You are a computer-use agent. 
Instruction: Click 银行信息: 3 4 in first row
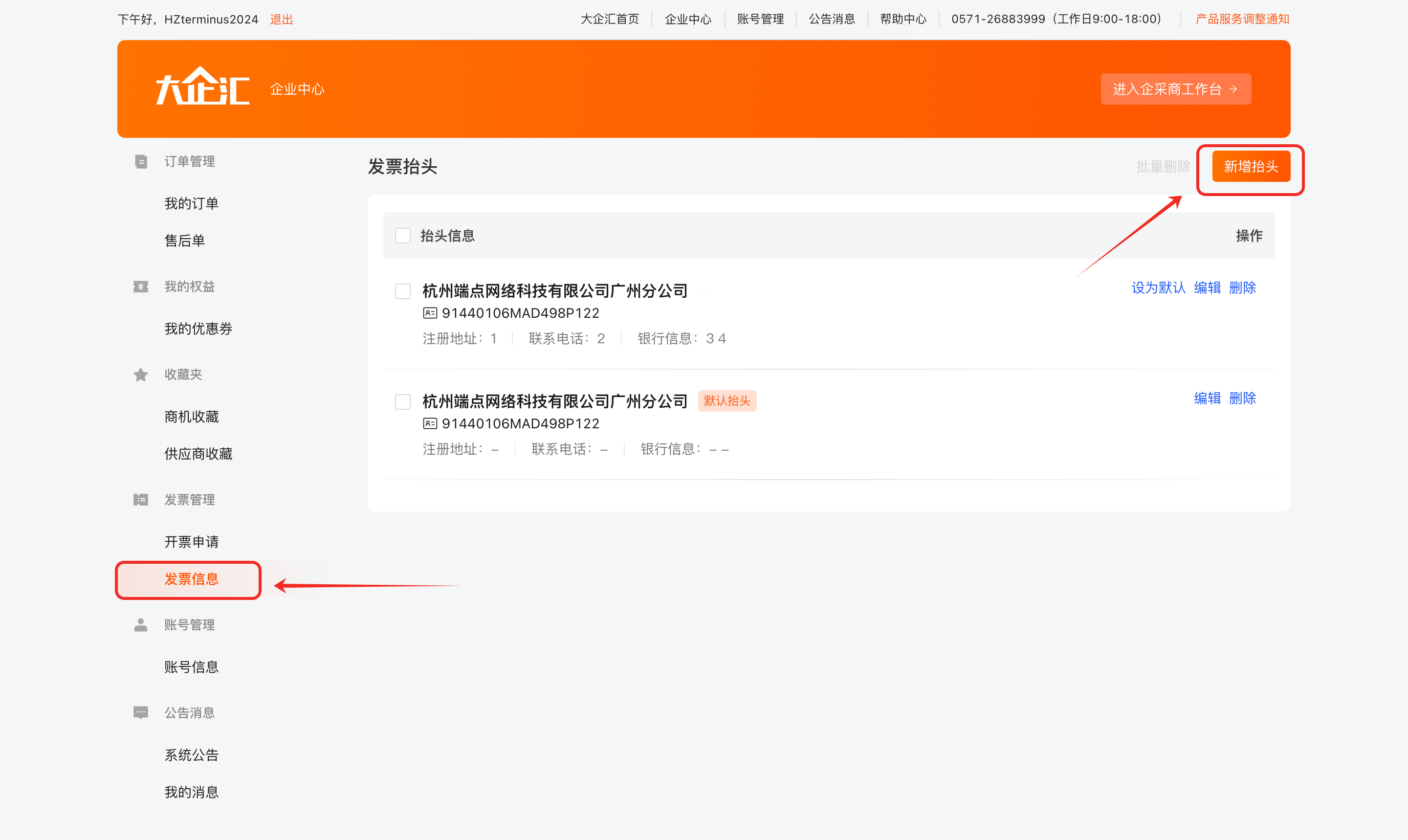682,338
